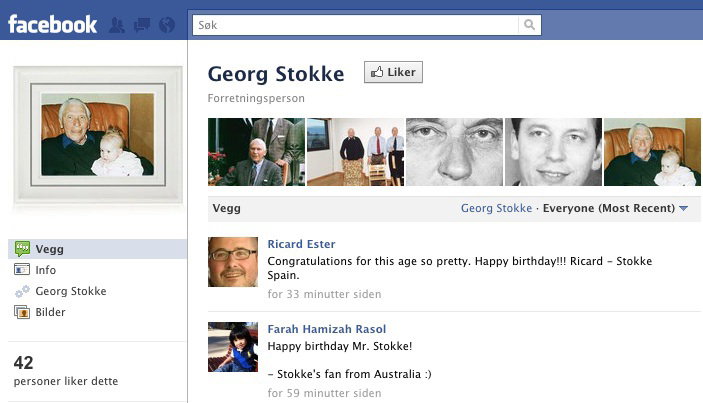
Task: Open the framed profile picture
Action: (x=98, y=134)
